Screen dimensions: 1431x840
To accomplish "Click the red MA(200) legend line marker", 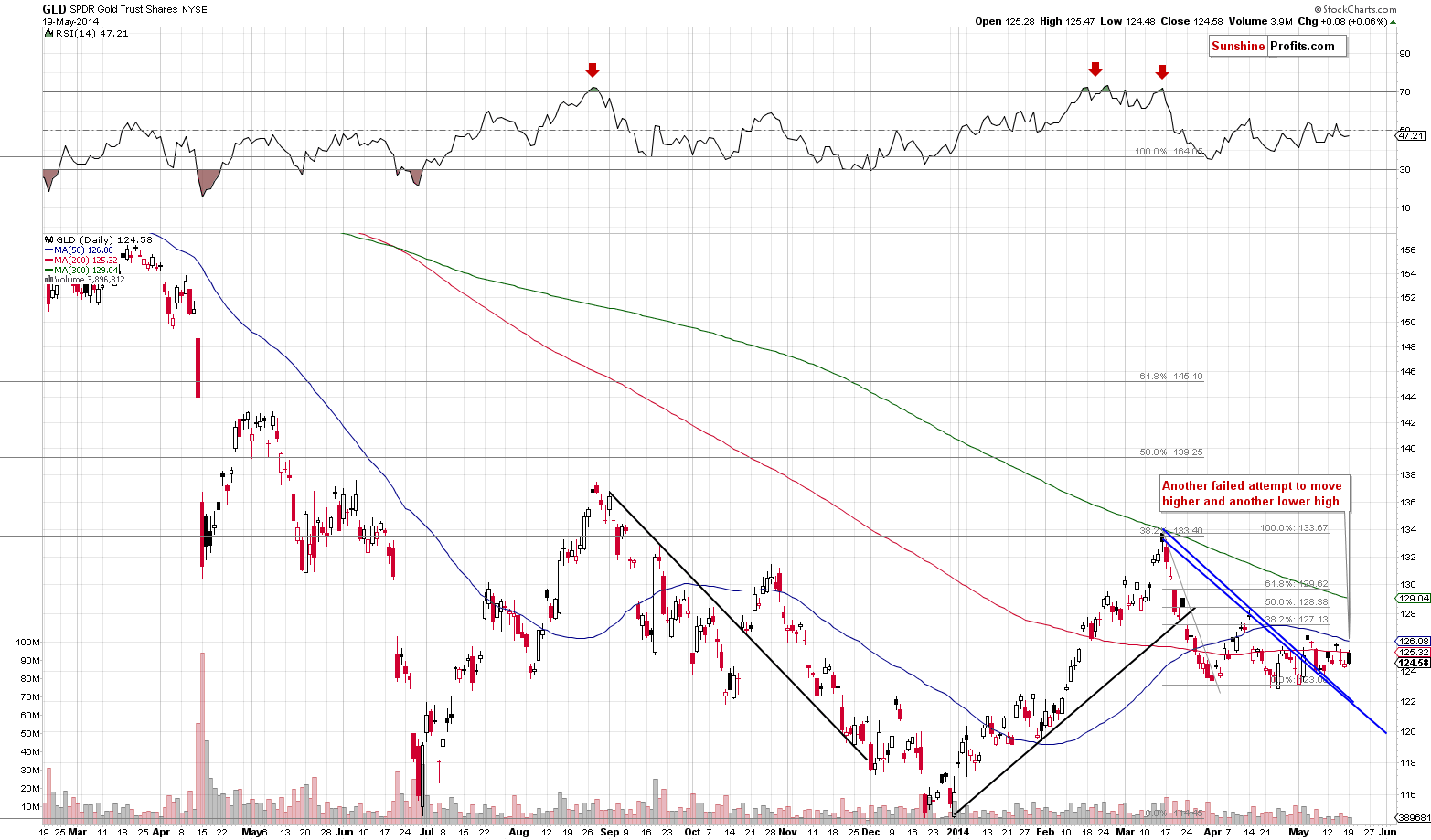I will [x=48, y=260].
